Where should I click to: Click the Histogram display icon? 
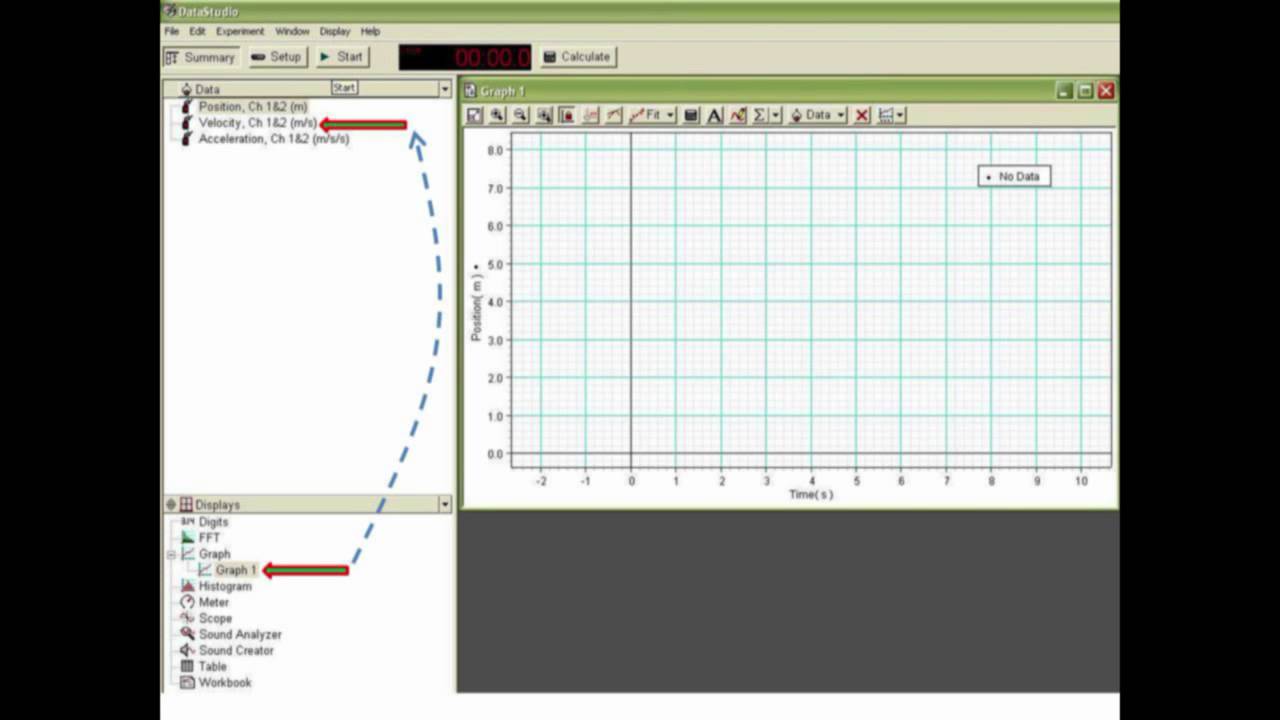pos(187,586)
